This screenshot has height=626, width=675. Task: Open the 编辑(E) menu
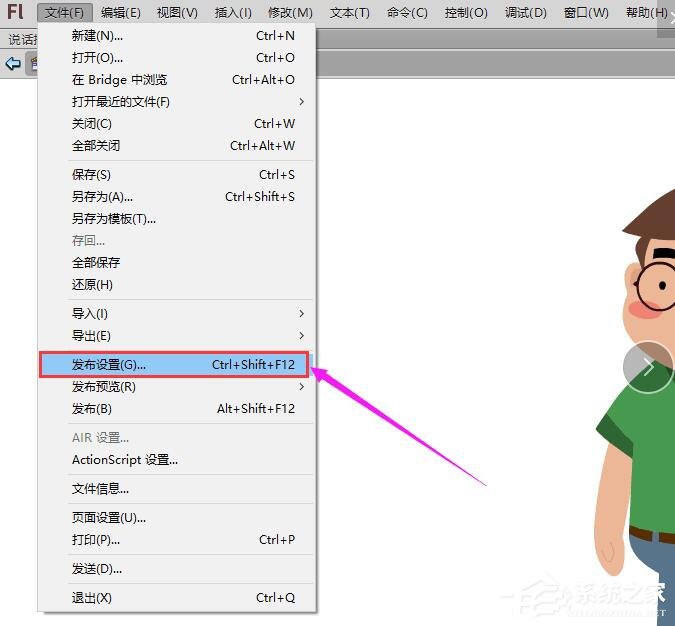point(121,13)
